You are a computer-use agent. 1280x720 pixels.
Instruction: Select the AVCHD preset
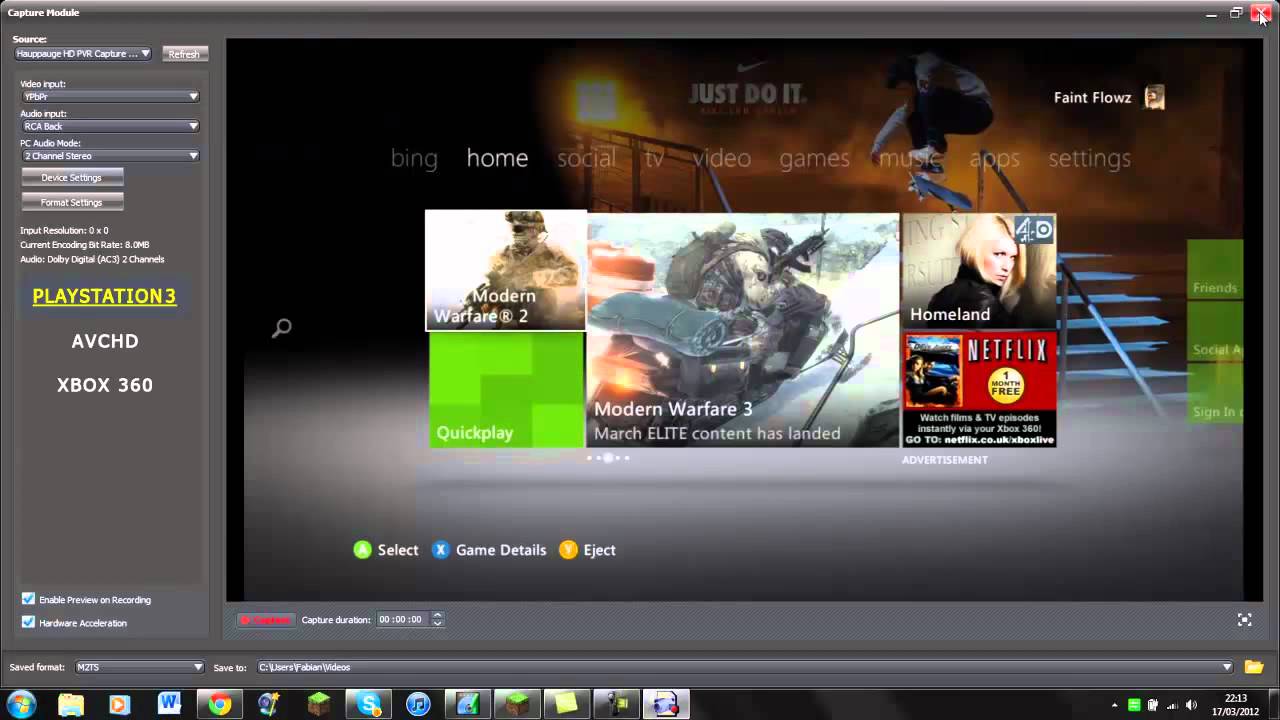[x=105, y=341]
